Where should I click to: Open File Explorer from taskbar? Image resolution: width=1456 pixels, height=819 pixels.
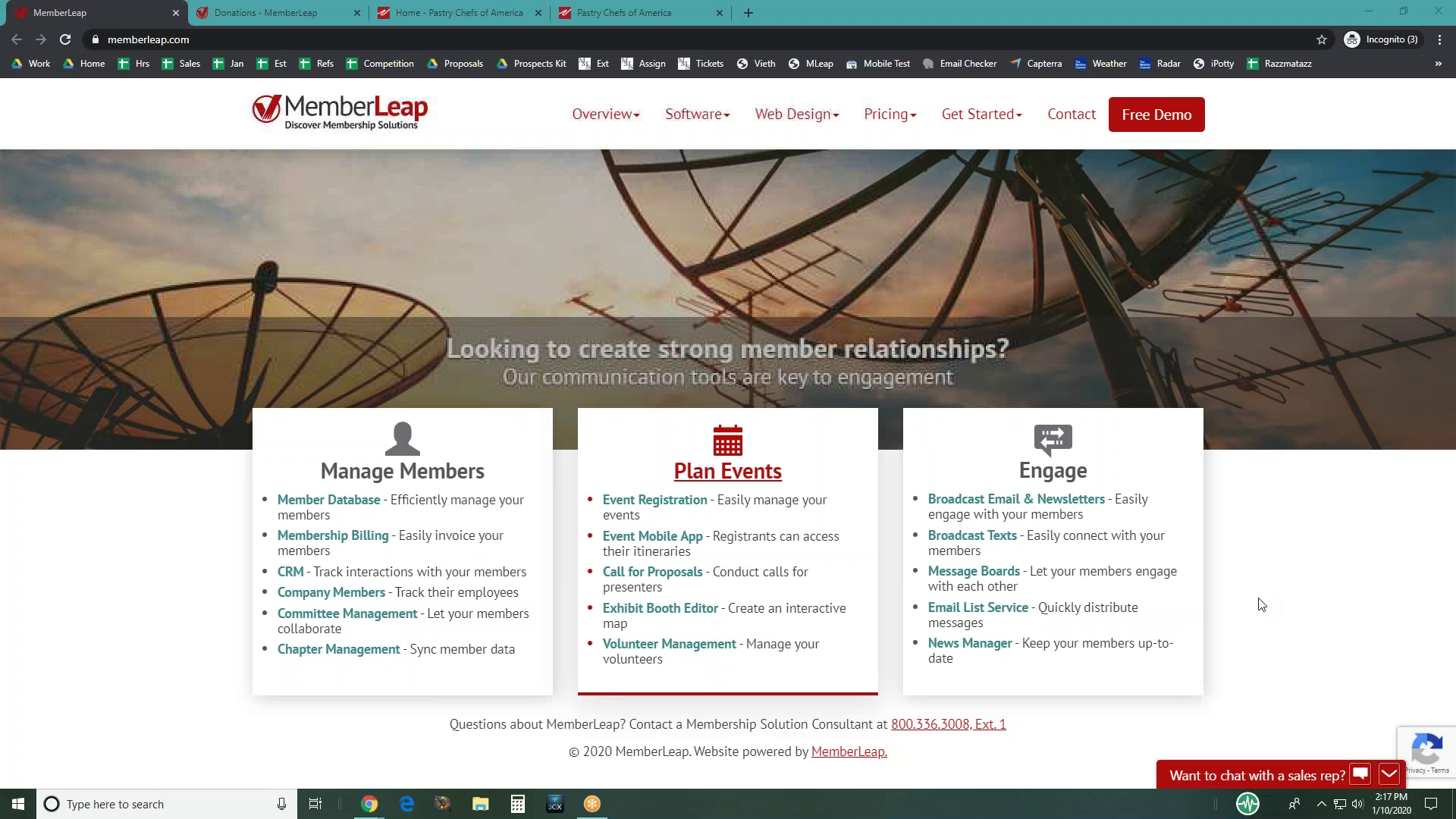(481, 804)
